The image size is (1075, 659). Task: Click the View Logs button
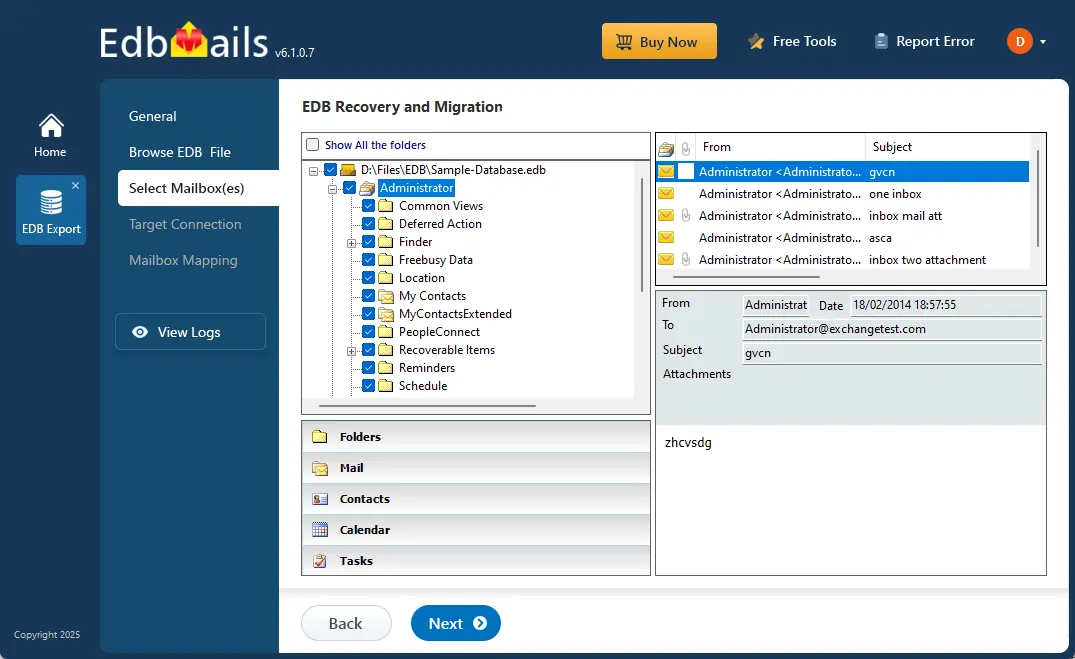pos(191,332)
